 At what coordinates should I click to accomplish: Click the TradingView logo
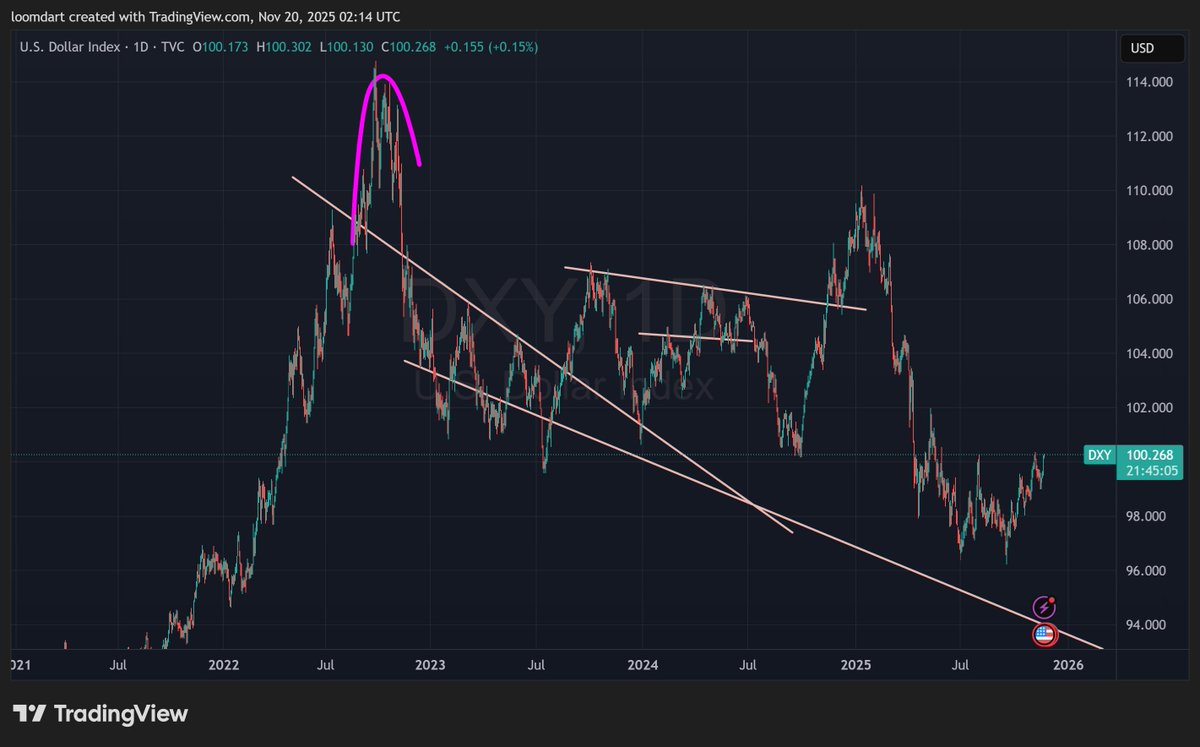pyautogui.click(x=101, y=714)
